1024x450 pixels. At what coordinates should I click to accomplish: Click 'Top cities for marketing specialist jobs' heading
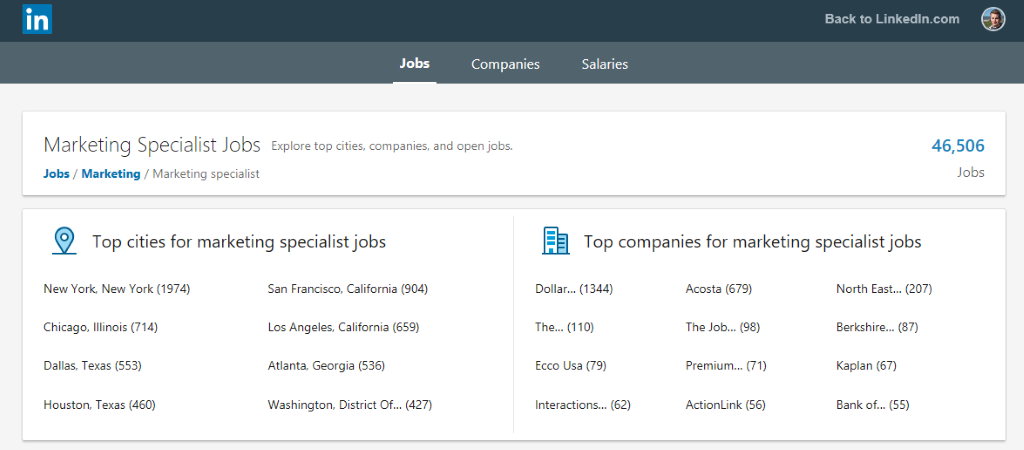[x=239, y=242]
